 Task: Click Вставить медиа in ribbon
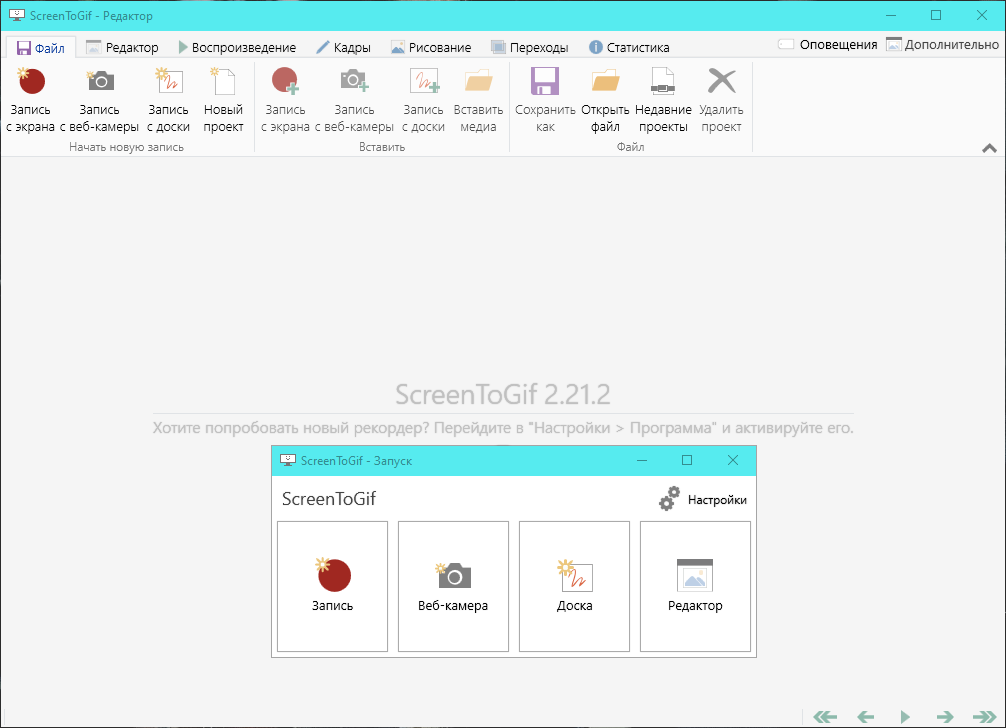point(478,100)
